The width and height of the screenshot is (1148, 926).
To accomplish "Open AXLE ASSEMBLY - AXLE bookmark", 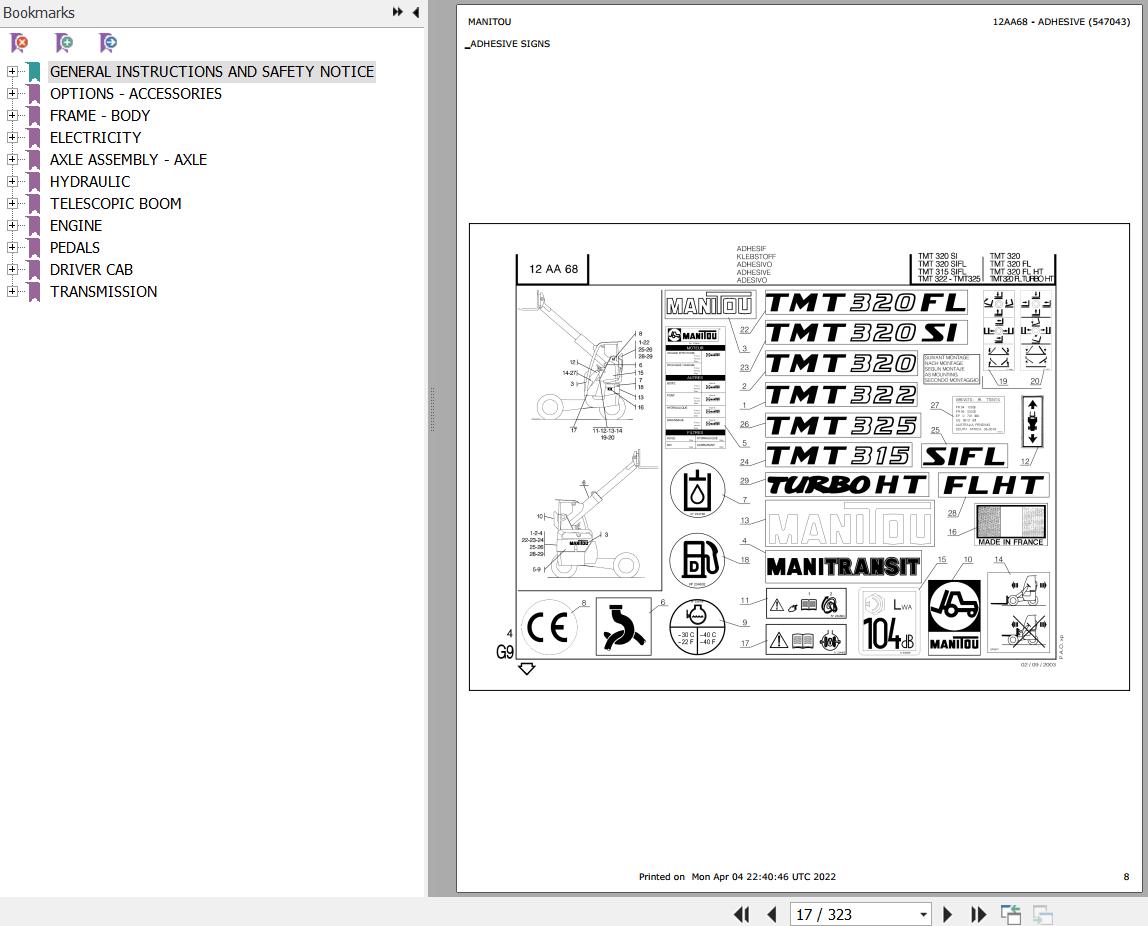I will [128, 160].
